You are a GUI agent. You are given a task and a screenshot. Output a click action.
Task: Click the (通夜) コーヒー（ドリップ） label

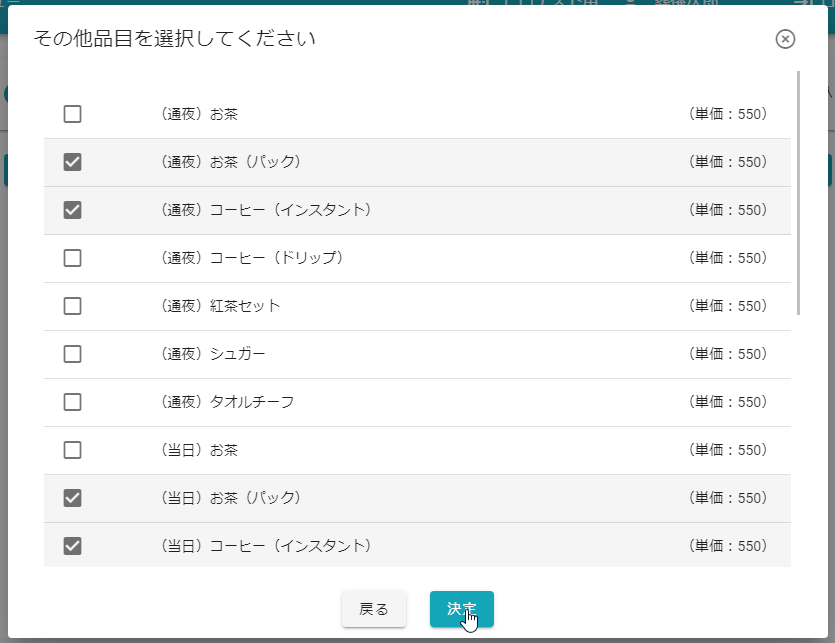coord(251,258)
